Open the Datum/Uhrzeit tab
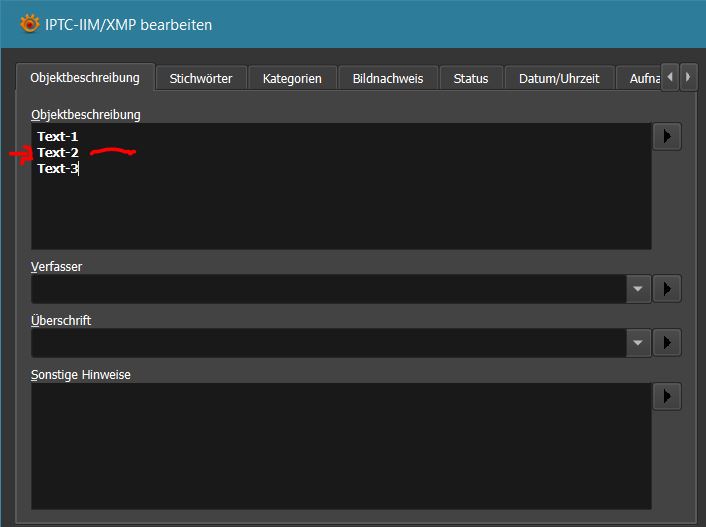The image size is (706, 527). (x=558, y=78)
